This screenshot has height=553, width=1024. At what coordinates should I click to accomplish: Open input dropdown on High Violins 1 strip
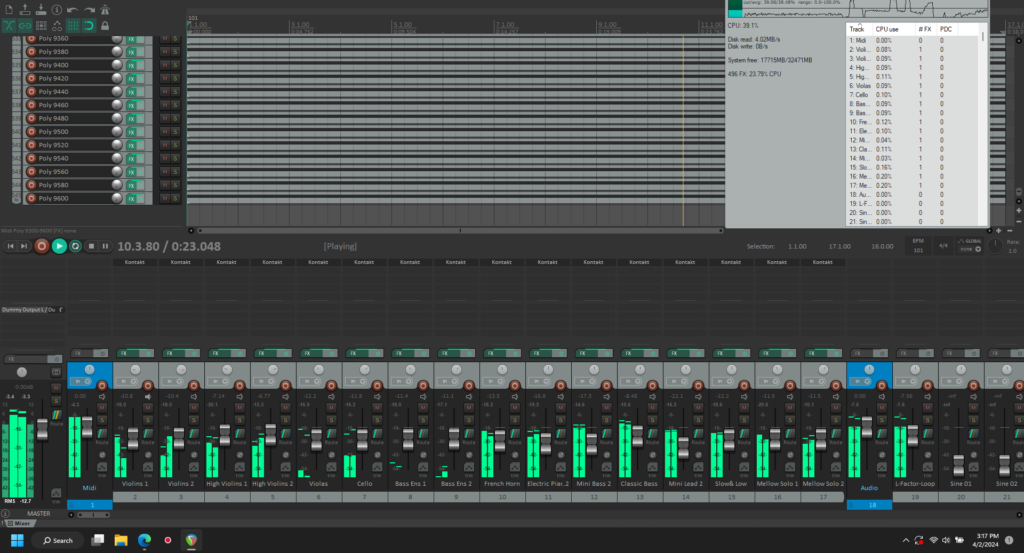(x=219, y=381)
